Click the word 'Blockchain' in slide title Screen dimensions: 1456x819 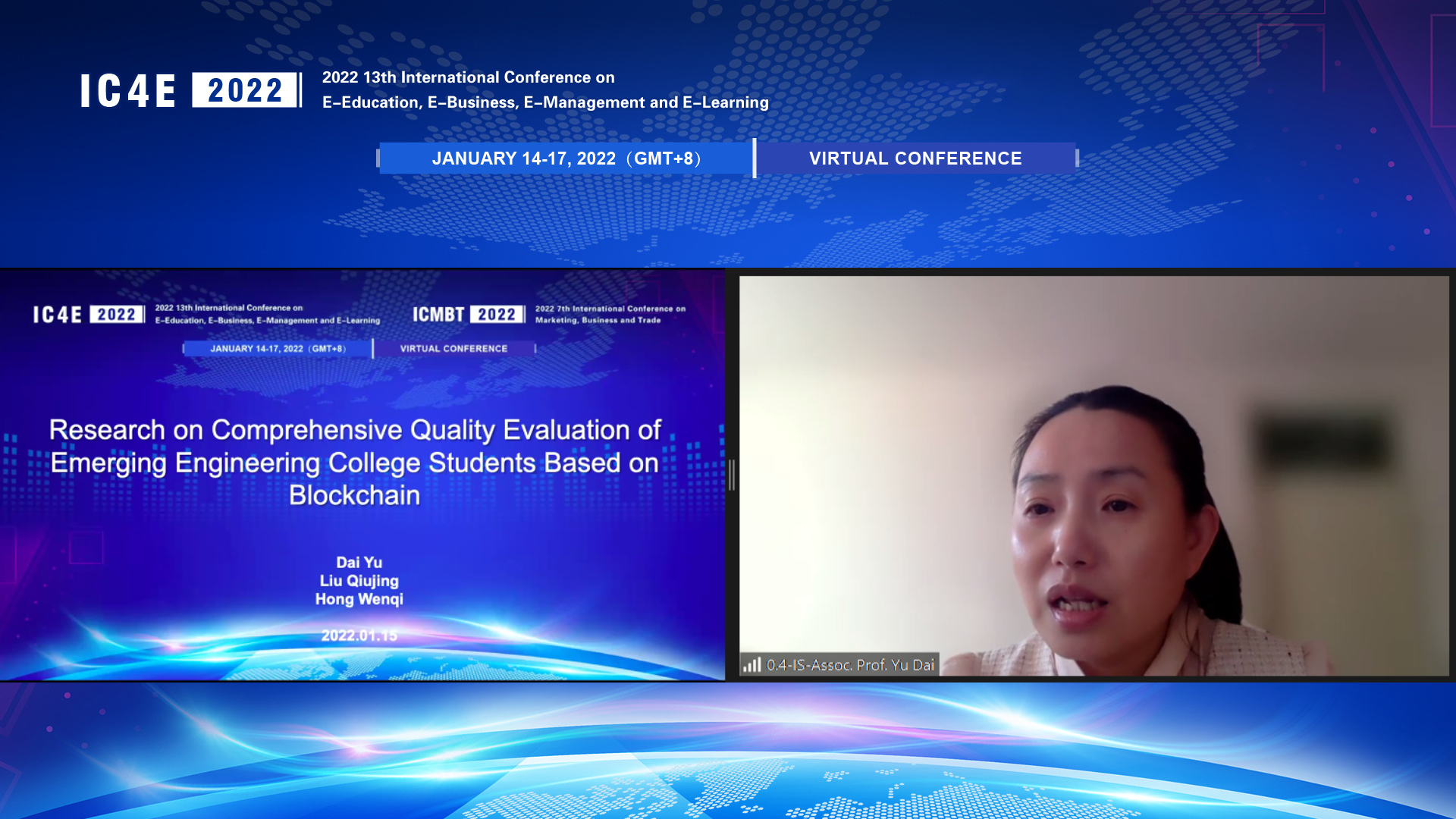click(x=354, y=495)
